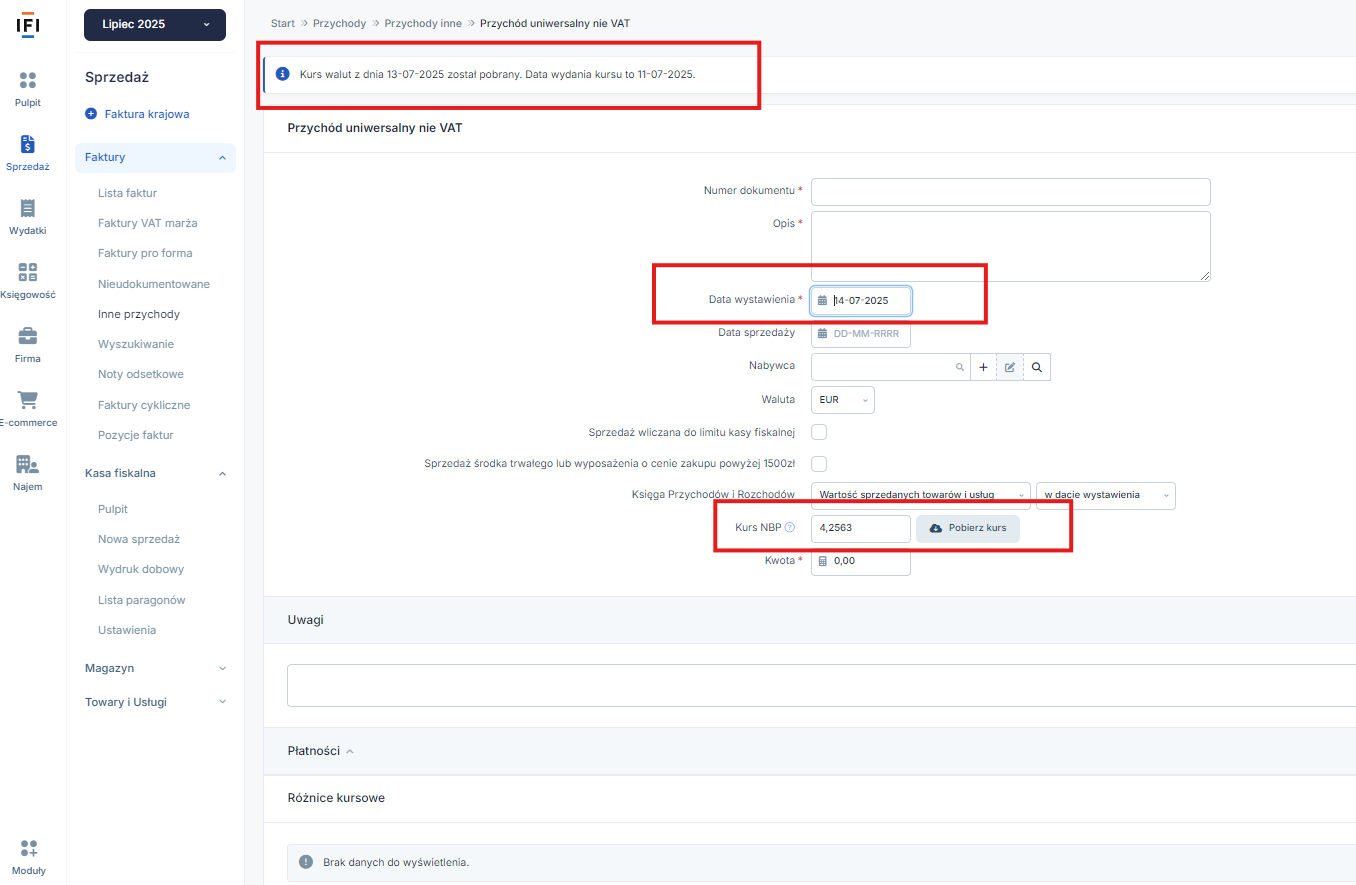
Task: Expand the Towary i Usługi section
Action: pos(155,702)
